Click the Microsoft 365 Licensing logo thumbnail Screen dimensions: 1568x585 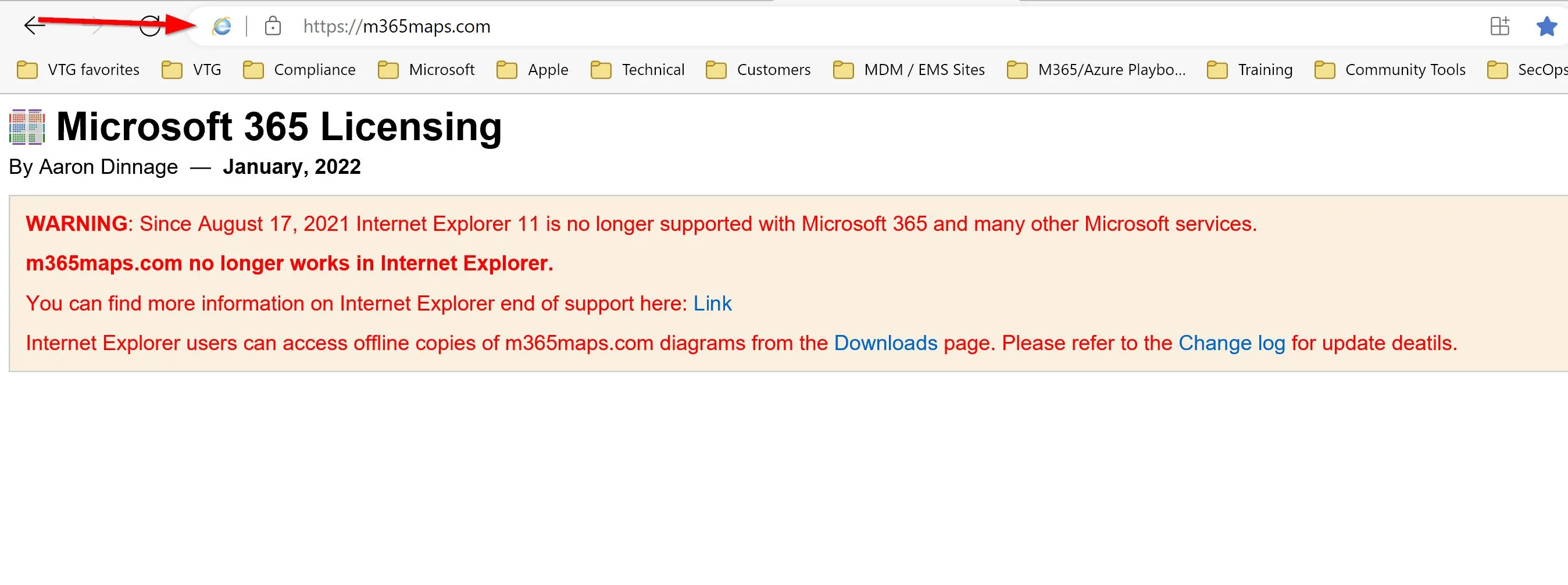pyautogui.click(x=27, y=127)
